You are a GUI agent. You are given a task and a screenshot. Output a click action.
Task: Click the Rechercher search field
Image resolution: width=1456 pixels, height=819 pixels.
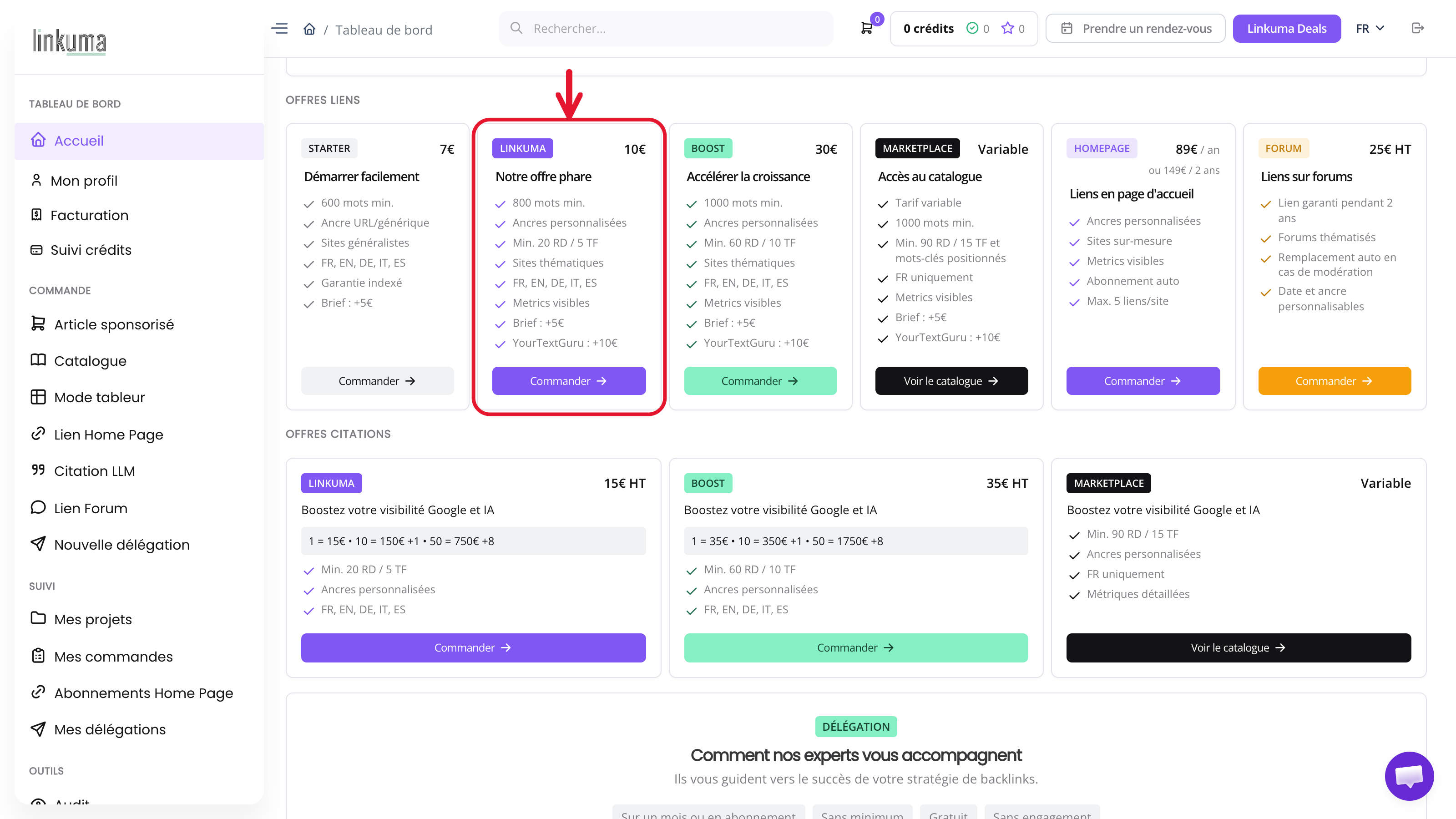point(666,28)
